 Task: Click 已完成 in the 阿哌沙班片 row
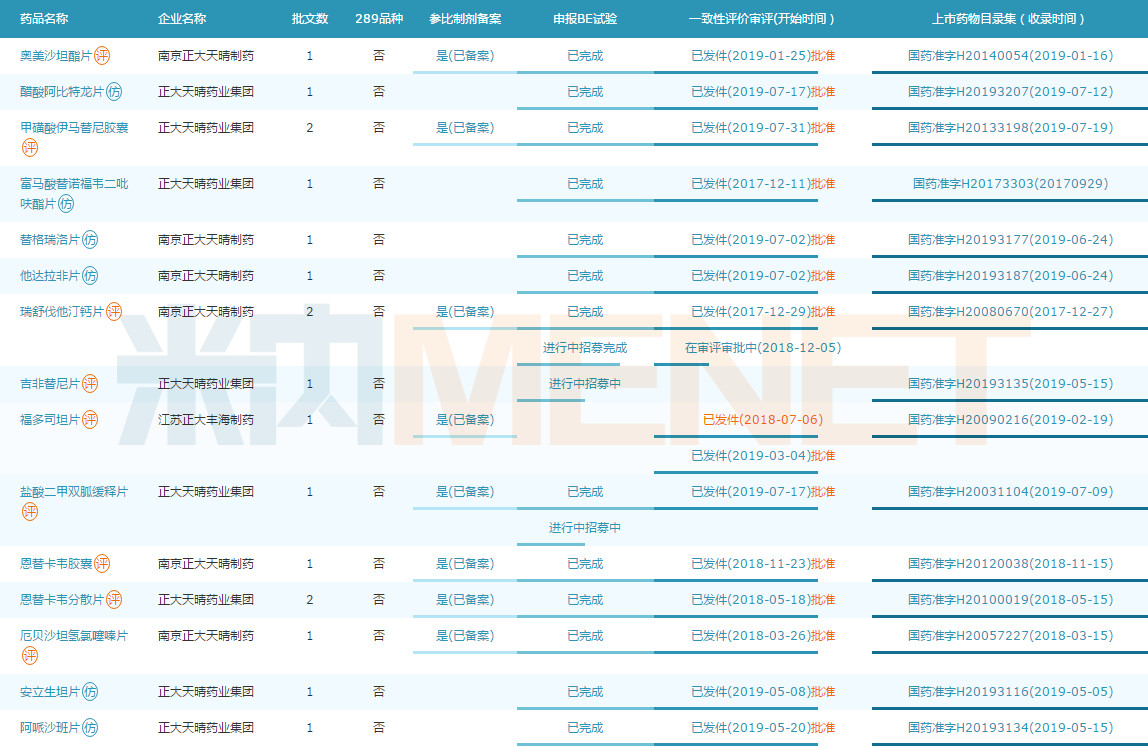pos(585,728)
